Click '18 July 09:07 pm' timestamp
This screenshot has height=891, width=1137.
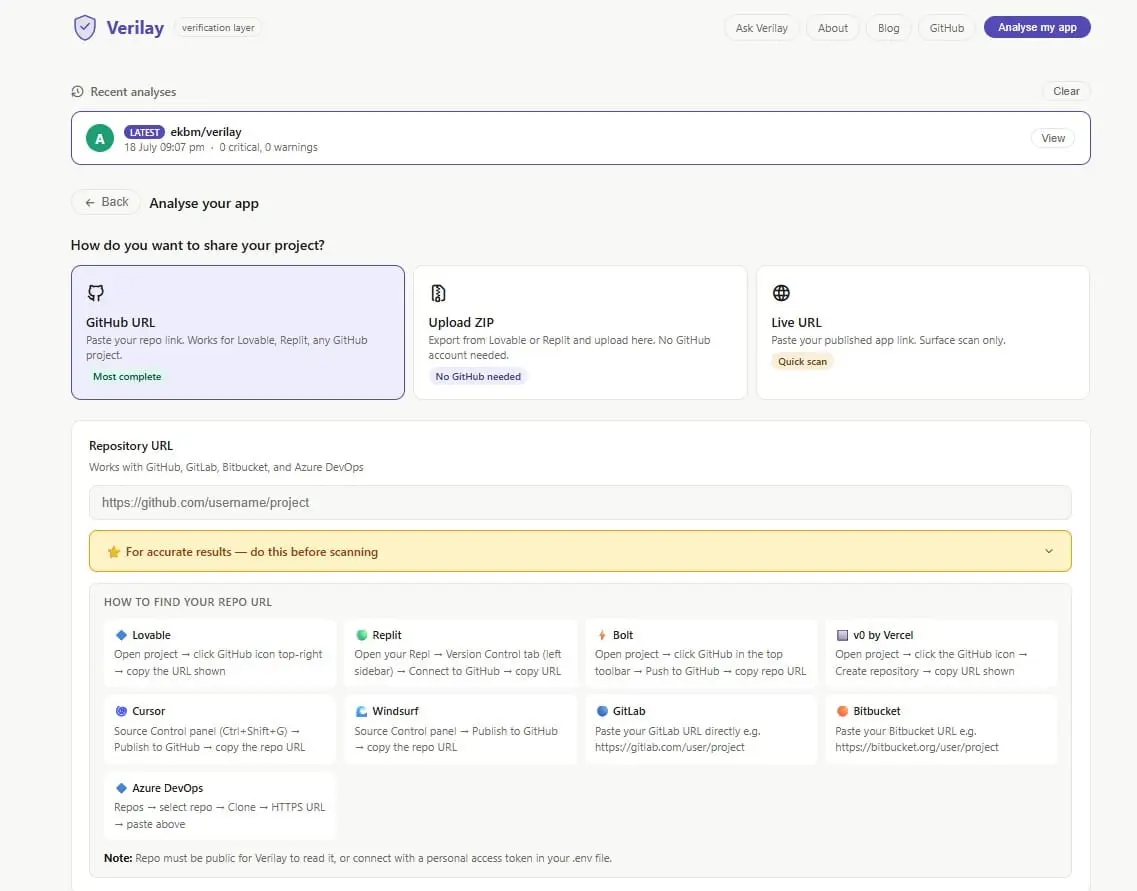coord(165,147)
